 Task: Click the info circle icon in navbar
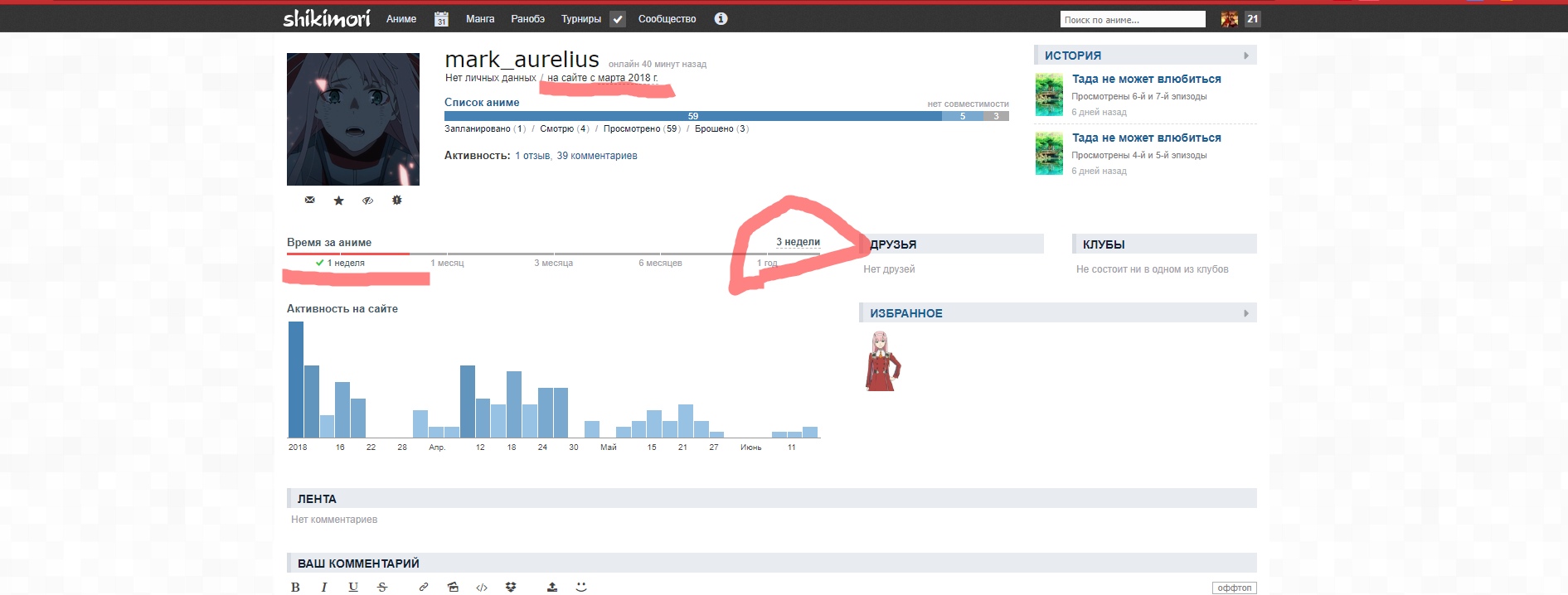721,18
